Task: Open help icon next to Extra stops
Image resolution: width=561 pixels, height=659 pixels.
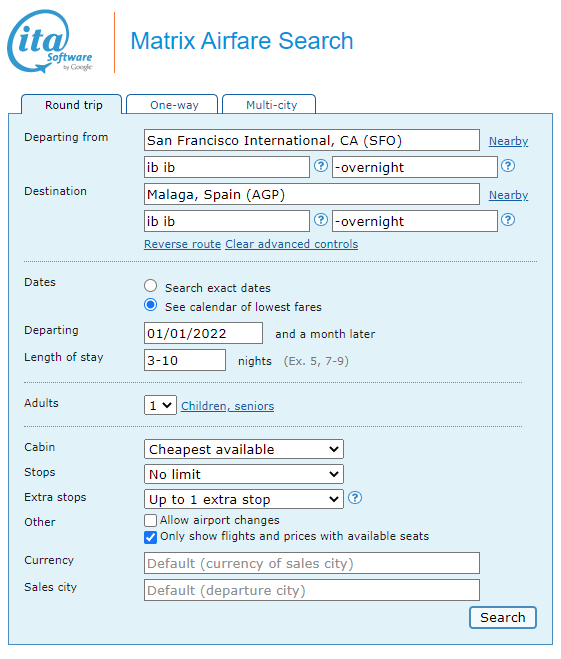Action: pos(355,498)
